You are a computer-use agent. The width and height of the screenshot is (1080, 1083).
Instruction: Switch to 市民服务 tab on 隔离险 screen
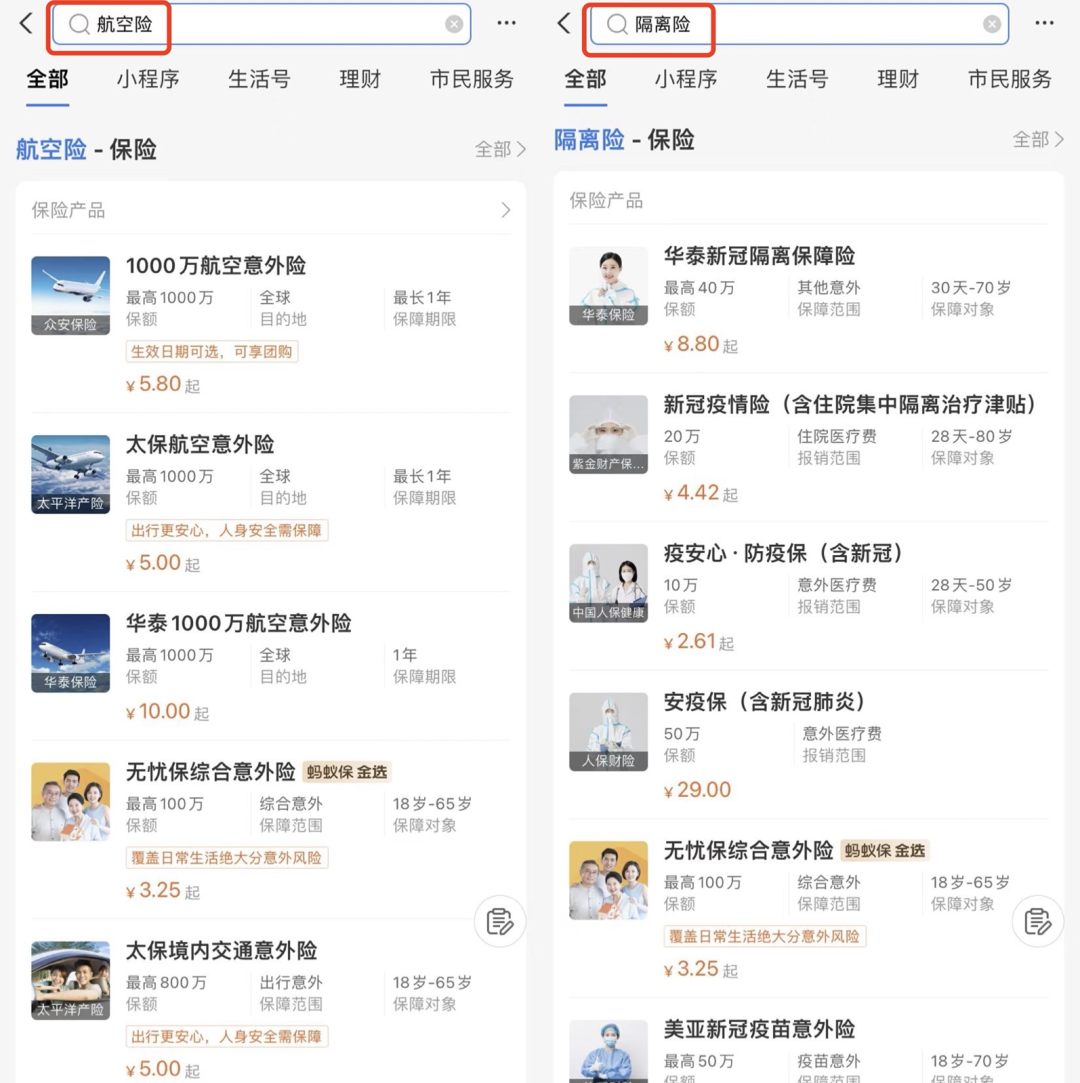point(1010,79)
